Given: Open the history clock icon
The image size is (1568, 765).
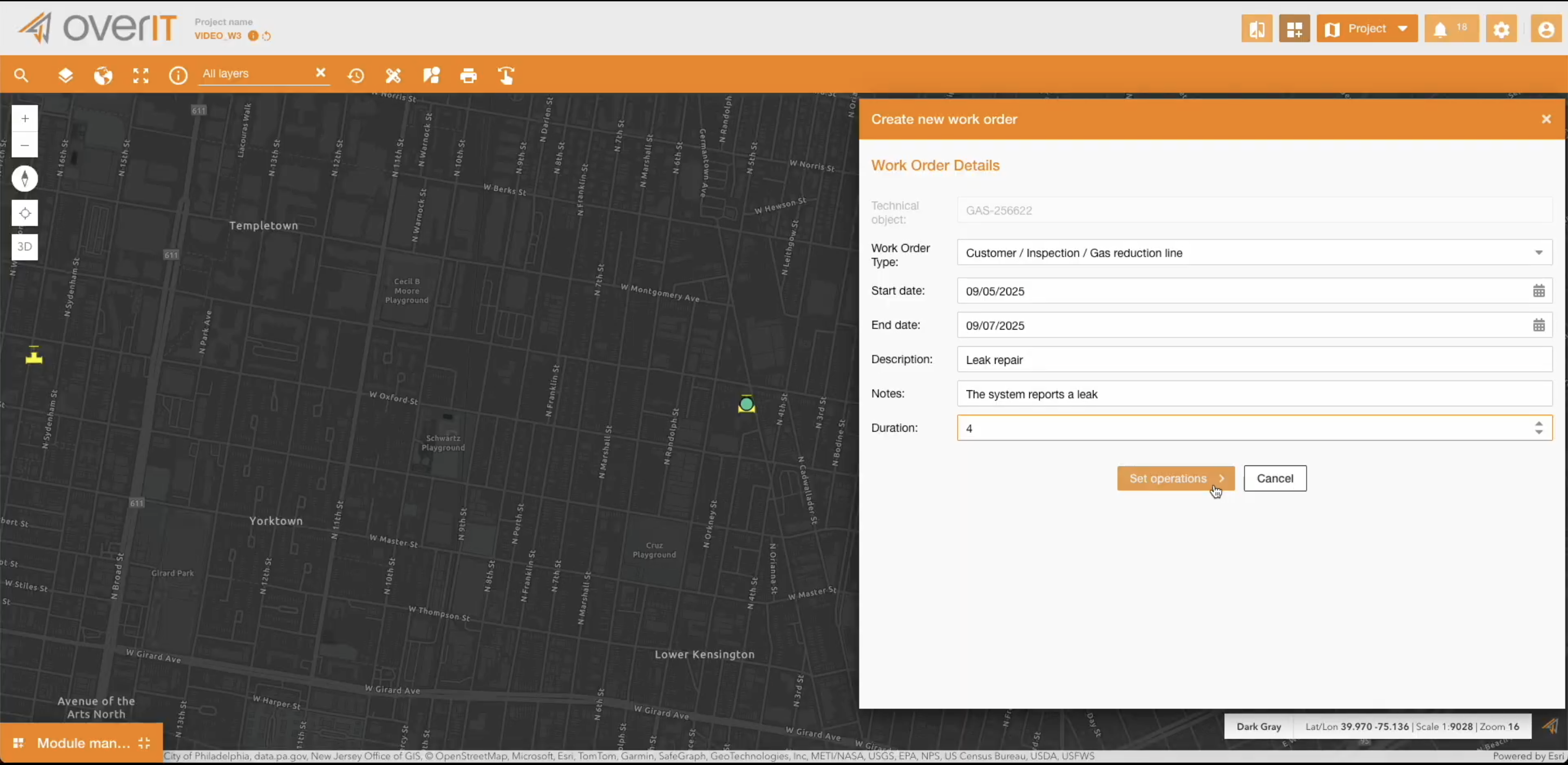Looking at the screenshot, I should tap(356, 76).
